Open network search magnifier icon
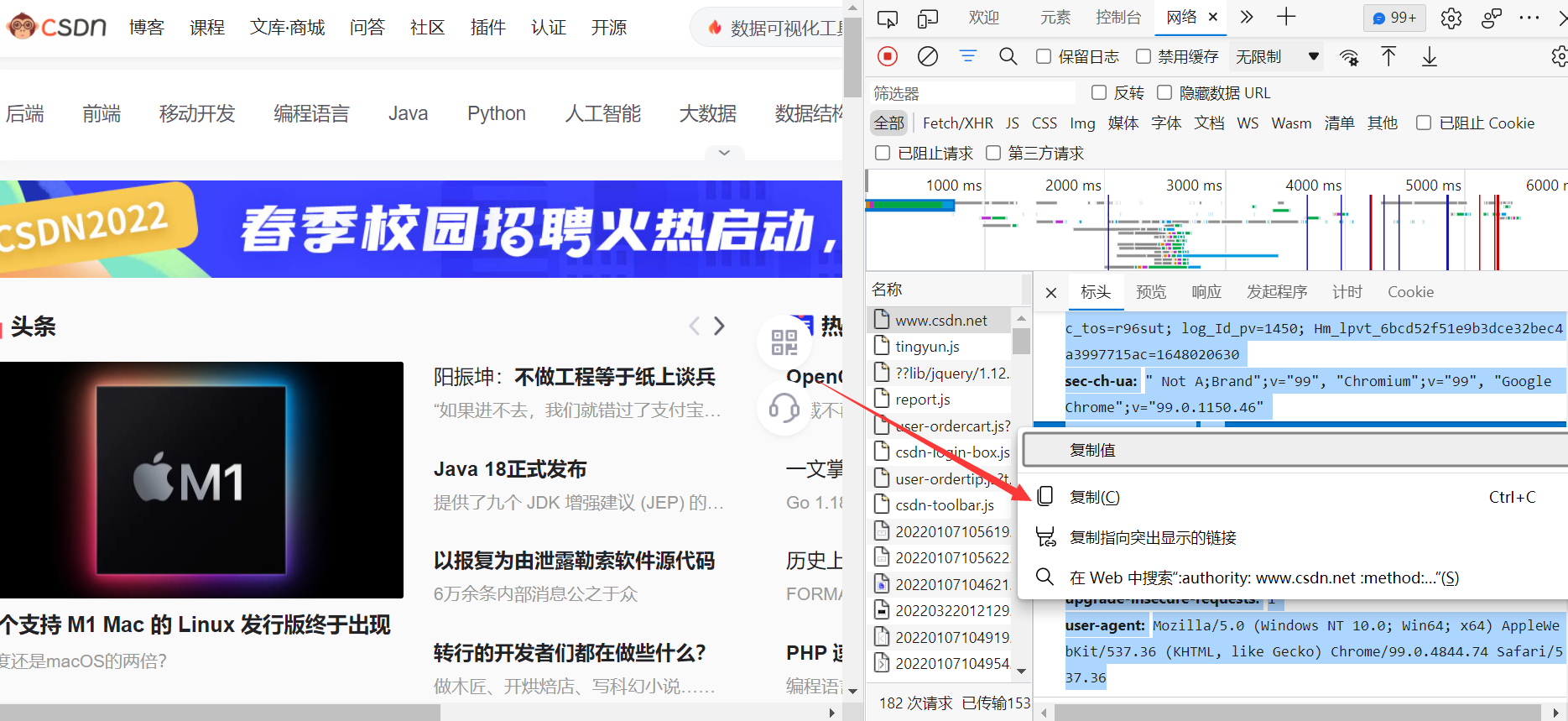This screenshot has height=721, width=1568. coord(1008,56)
